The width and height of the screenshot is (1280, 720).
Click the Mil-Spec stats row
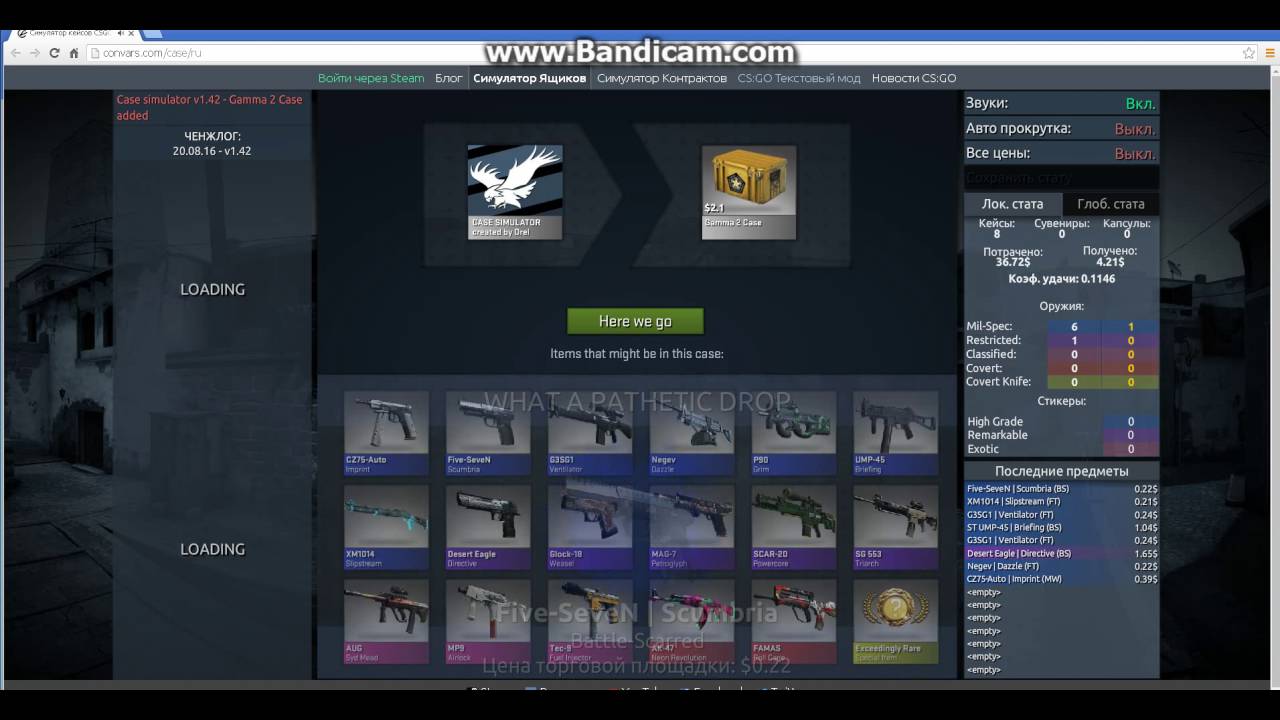(x=1061, y=326)
